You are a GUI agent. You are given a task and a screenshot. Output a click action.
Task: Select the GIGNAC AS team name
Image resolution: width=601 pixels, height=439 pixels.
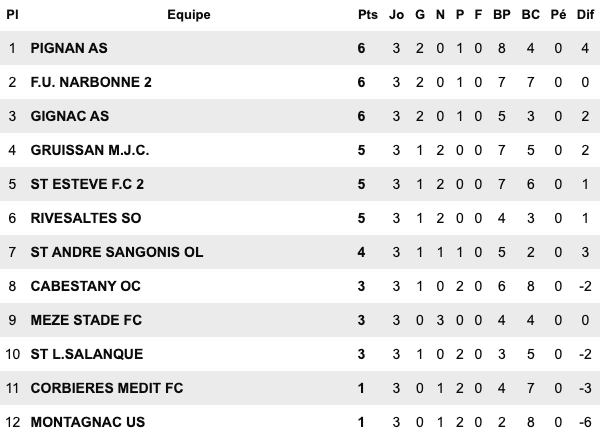70,116
